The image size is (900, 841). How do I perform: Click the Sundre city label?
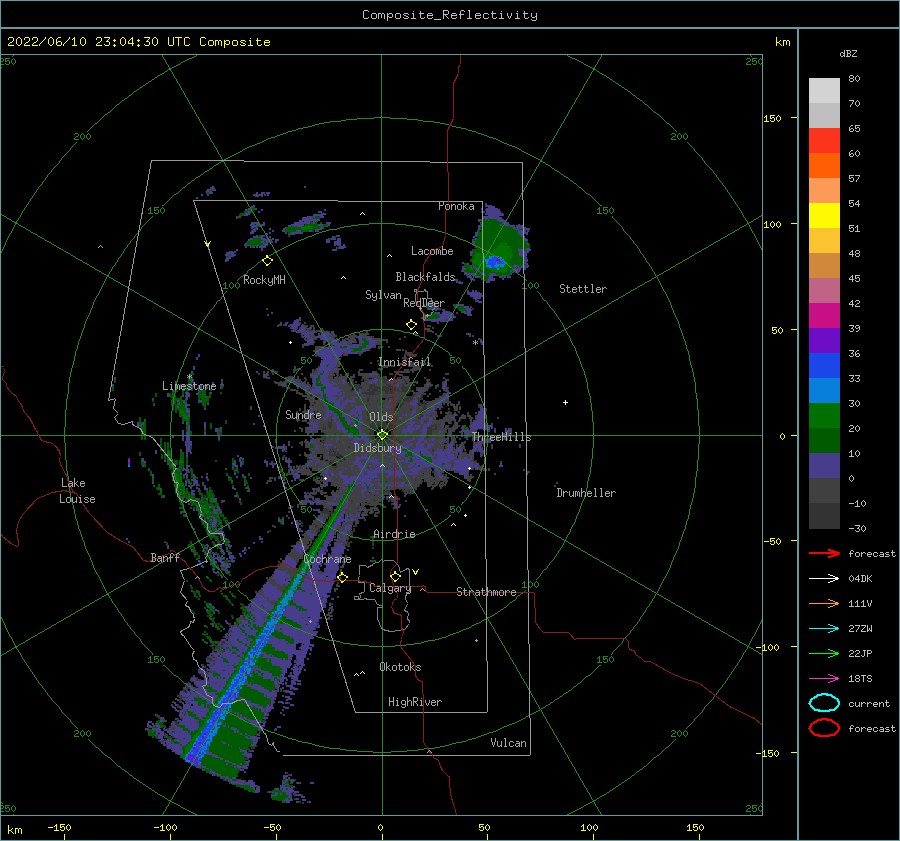point(304,414)
